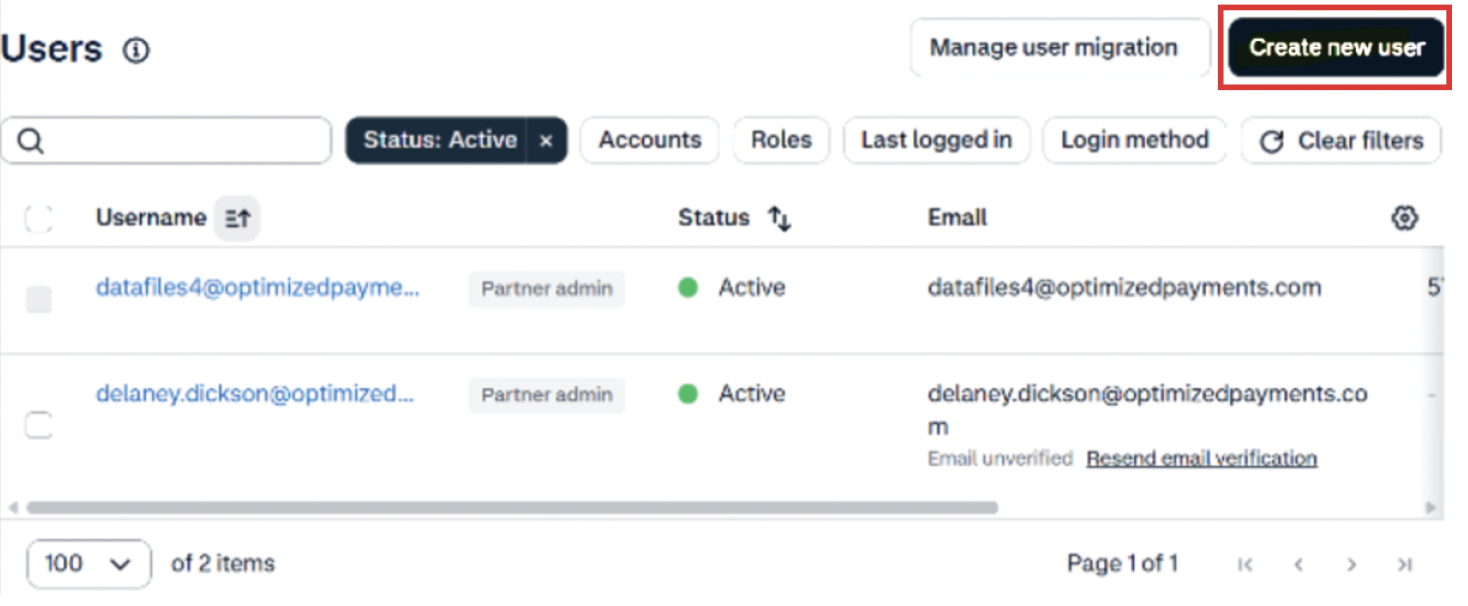Open the datafiles4 username link
Screen dimensions: 1468x606
tap(258, 288)
